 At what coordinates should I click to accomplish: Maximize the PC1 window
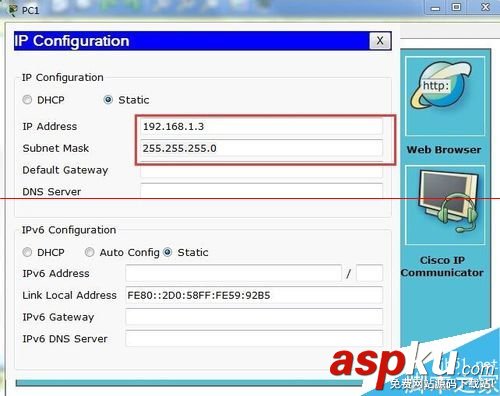point(456,7)
